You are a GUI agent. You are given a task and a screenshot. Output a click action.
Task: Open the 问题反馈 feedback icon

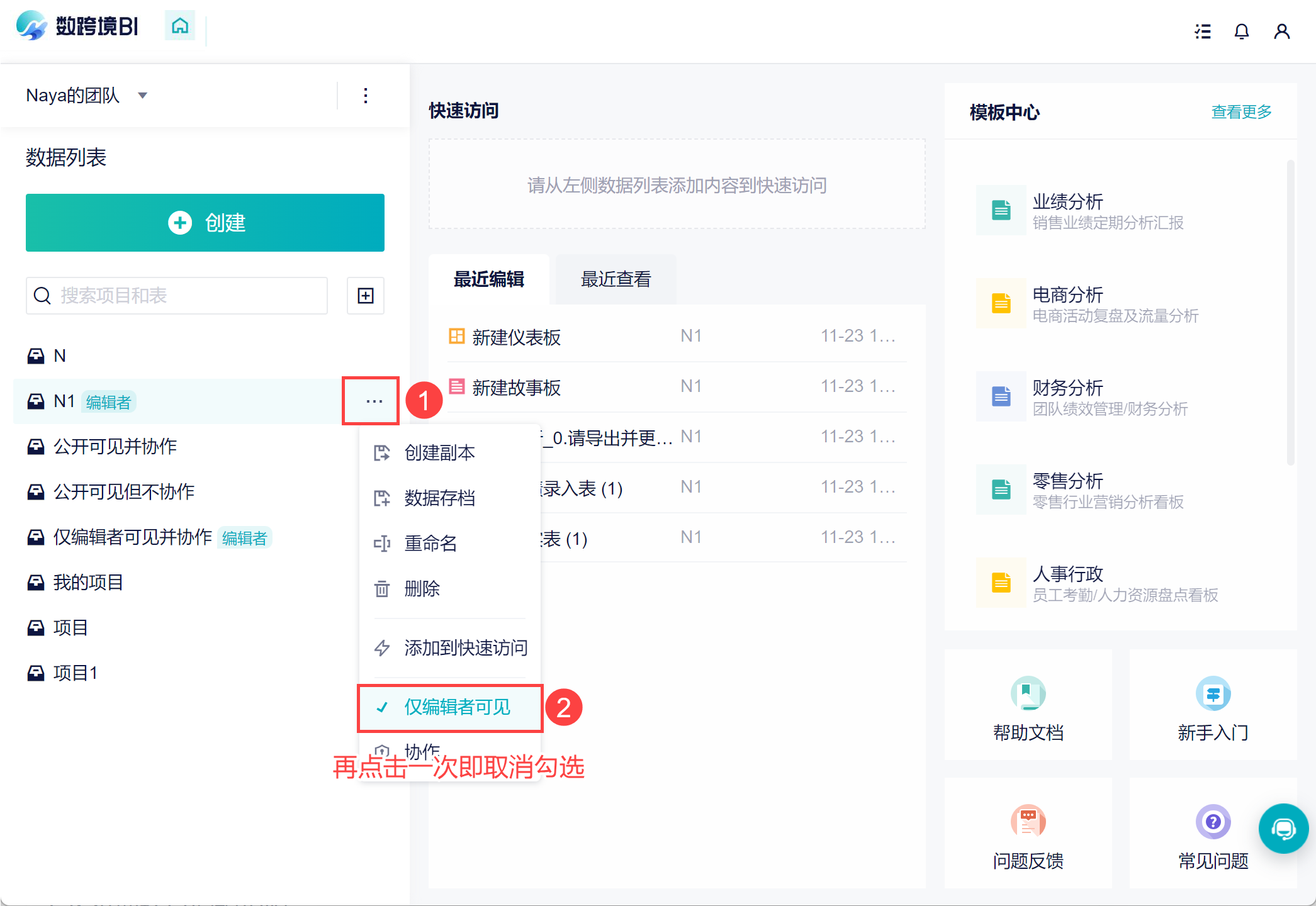coord(1028,822)
